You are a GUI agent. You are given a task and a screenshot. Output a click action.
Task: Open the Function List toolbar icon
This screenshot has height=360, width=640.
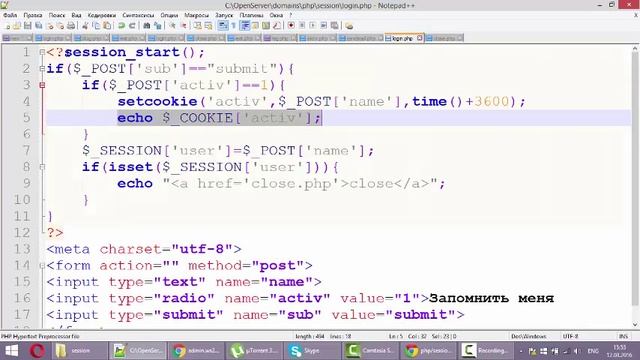277,26
